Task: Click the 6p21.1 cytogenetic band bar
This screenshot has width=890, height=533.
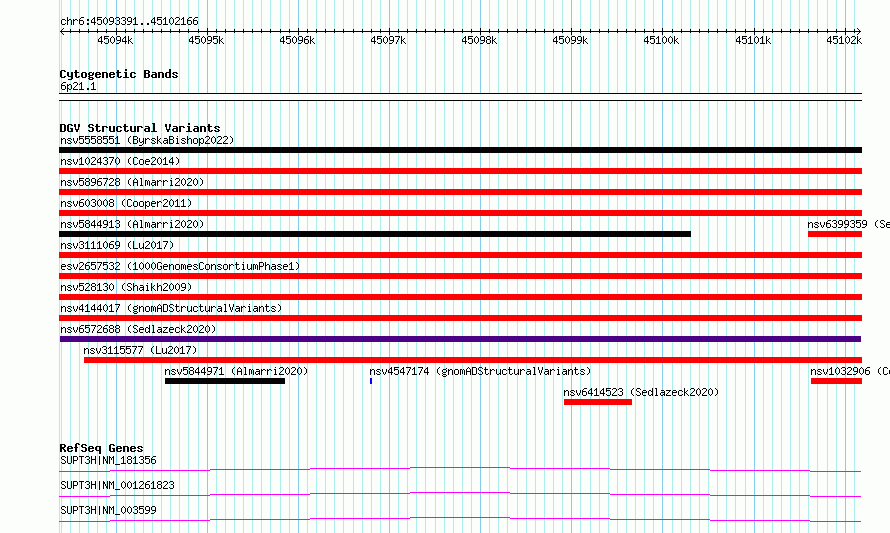Action: (x=460, y=97)
